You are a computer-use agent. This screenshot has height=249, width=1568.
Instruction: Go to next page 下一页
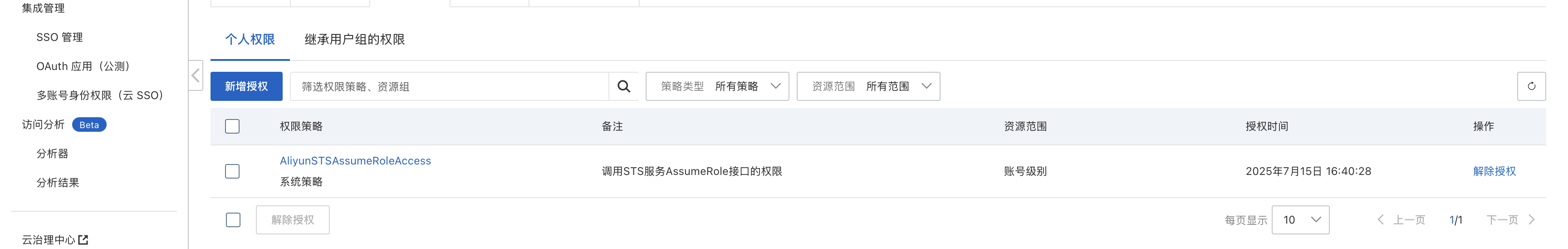(1510, 220)
